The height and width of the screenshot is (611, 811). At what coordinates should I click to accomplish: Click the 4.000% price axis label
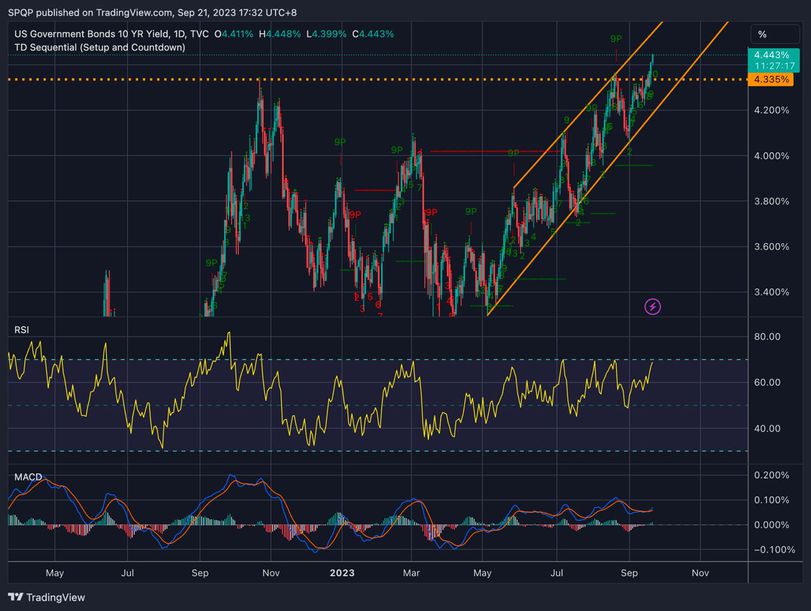point(771,156)
